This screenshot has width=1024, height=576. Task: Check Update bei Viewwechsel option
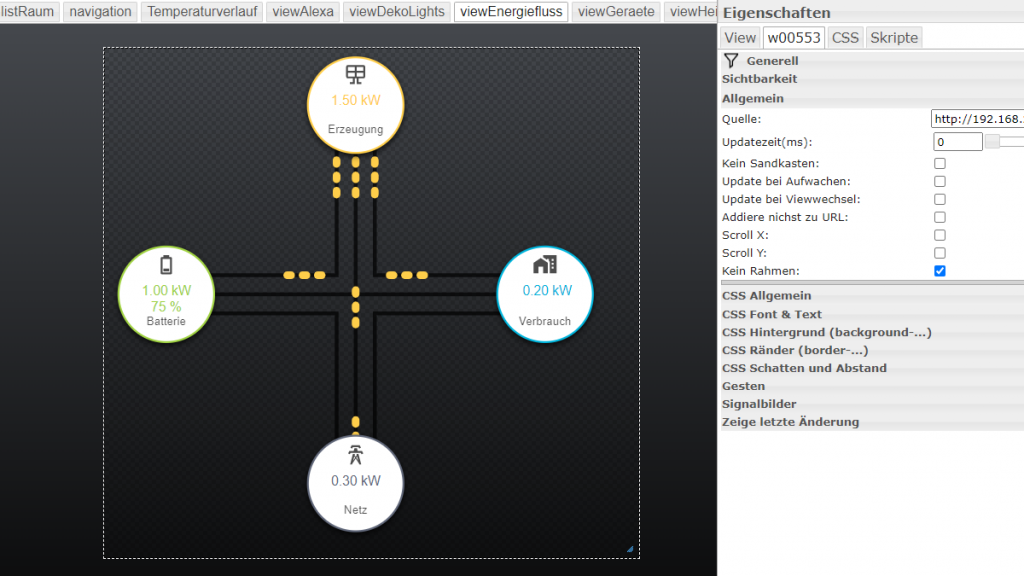click(x=940, y=199)
